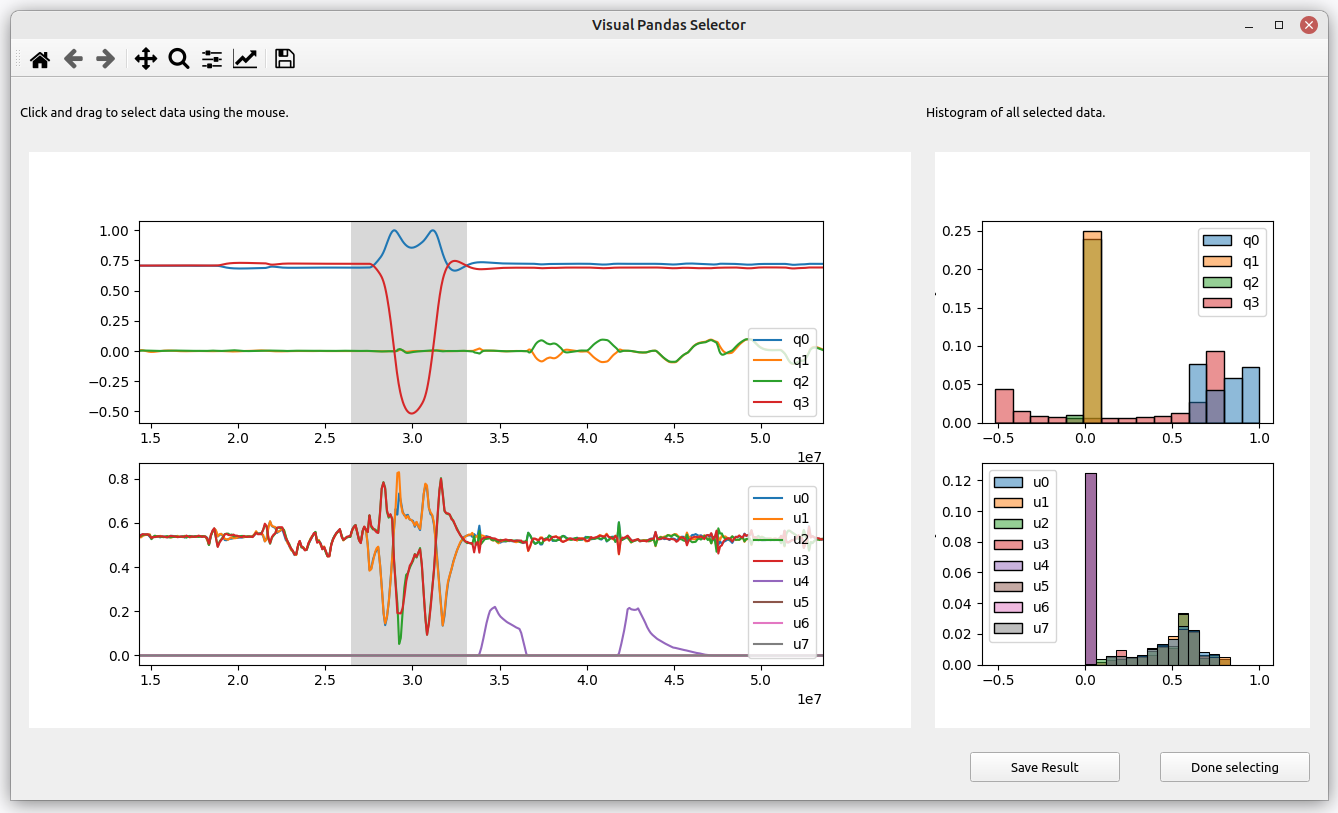Click the 'Click and drag to select data' instruction
1338x813 pixels.
pos(154,113)
